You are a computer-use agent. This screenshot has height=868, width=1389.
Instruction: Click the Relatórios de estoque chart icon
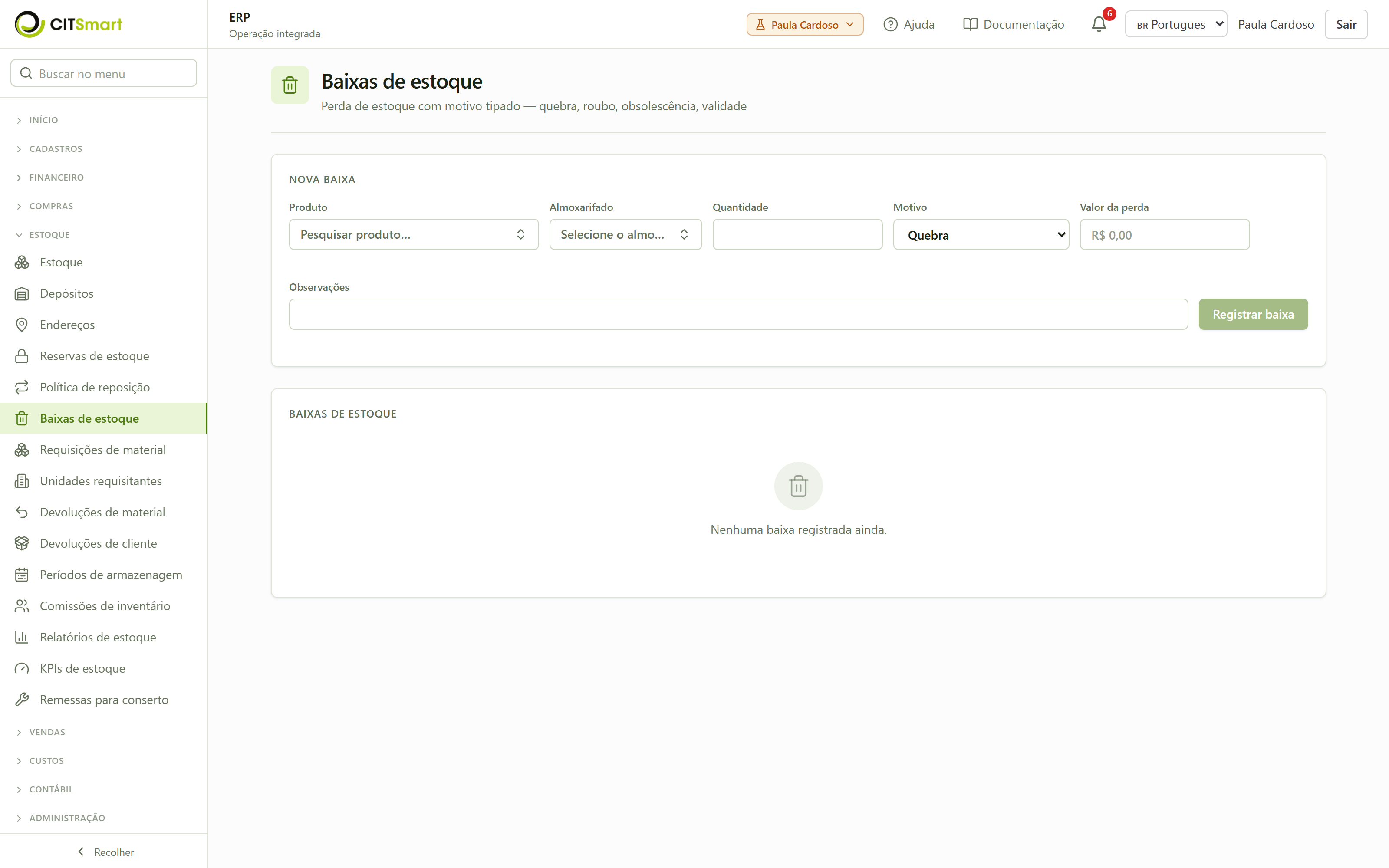pyautogui.click(x=22, y=637)
